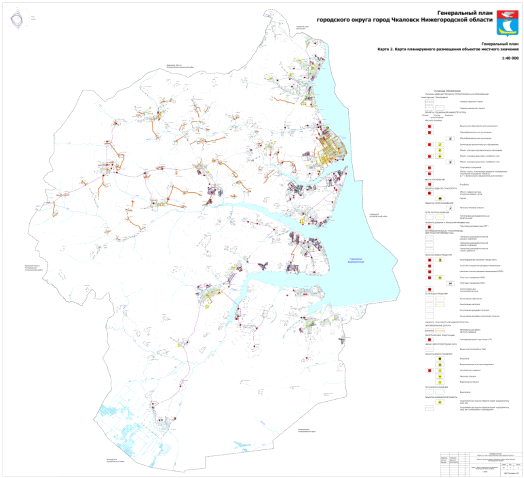
Task: Click the Chkalovsk coat of arms emblem
Action: click(507, 22)
